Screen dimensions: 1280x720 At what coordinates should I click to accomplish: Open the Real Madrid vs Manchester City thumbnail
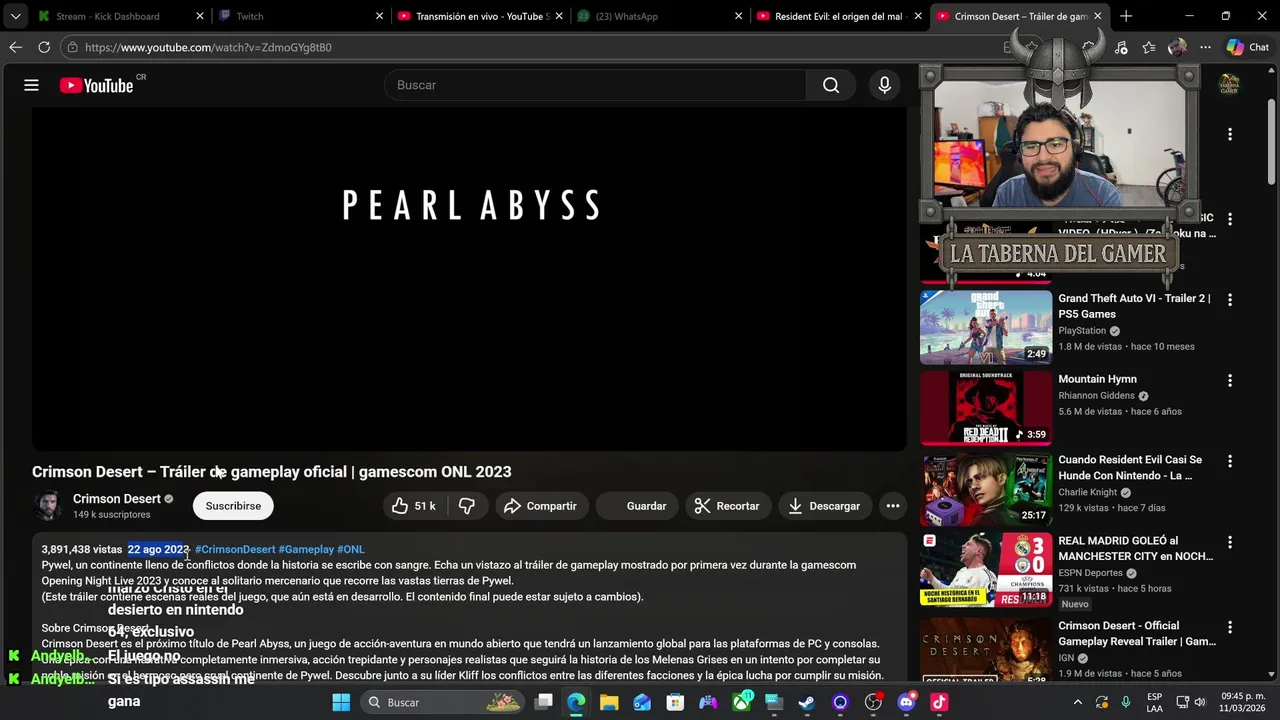pos(986,570)
